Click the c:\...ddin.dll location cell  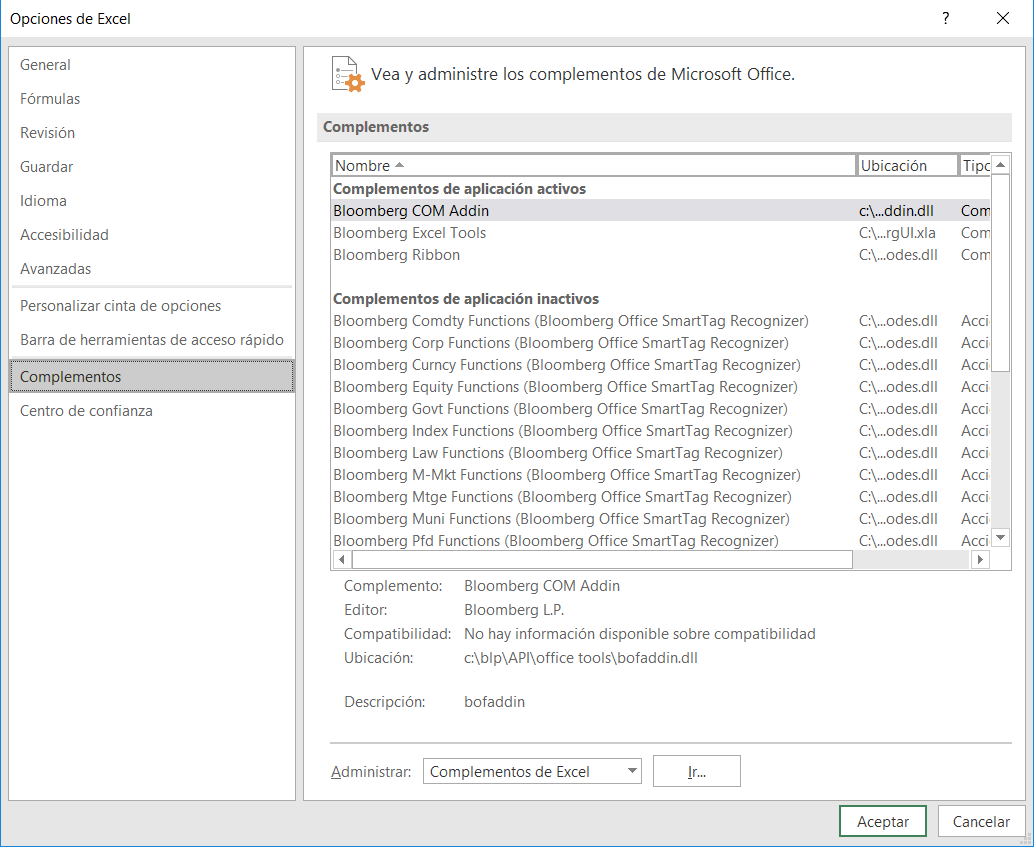[x=896, y=211]
